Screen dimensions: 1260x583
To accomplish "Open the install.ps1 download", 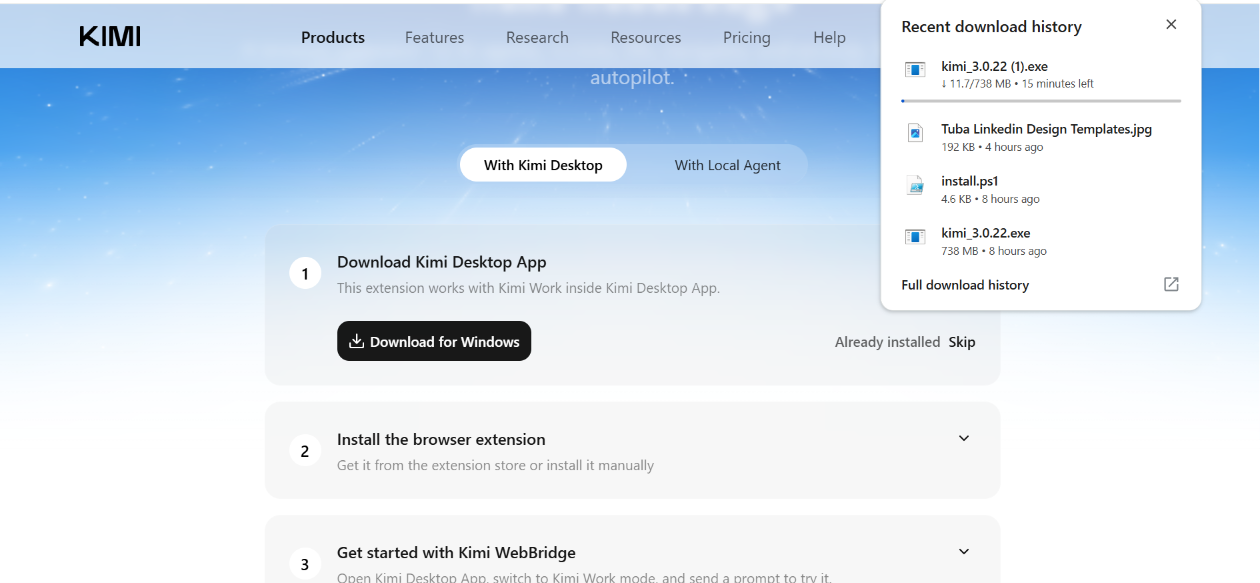I will pos(1041,189).
